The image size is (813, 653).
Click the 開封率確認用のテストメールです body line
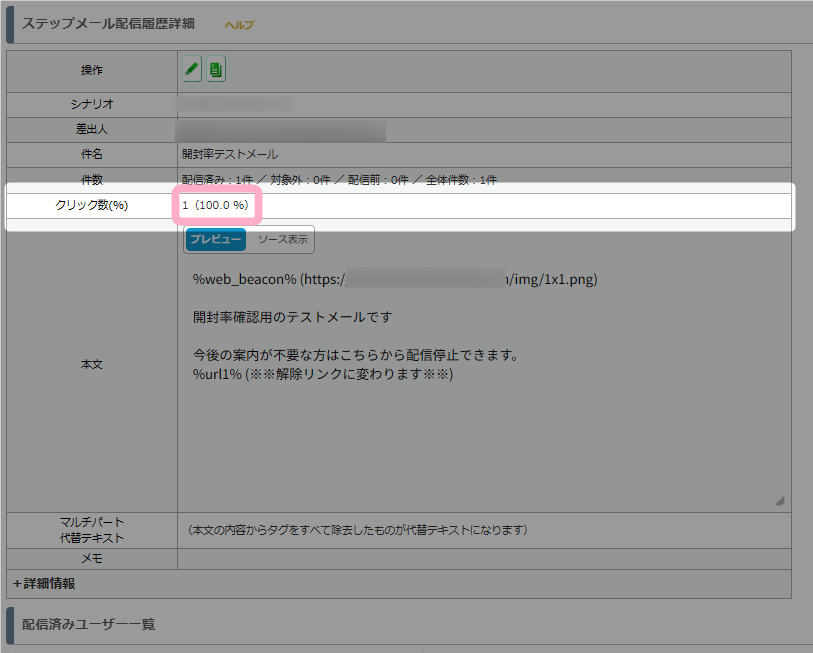pos(292,317)
